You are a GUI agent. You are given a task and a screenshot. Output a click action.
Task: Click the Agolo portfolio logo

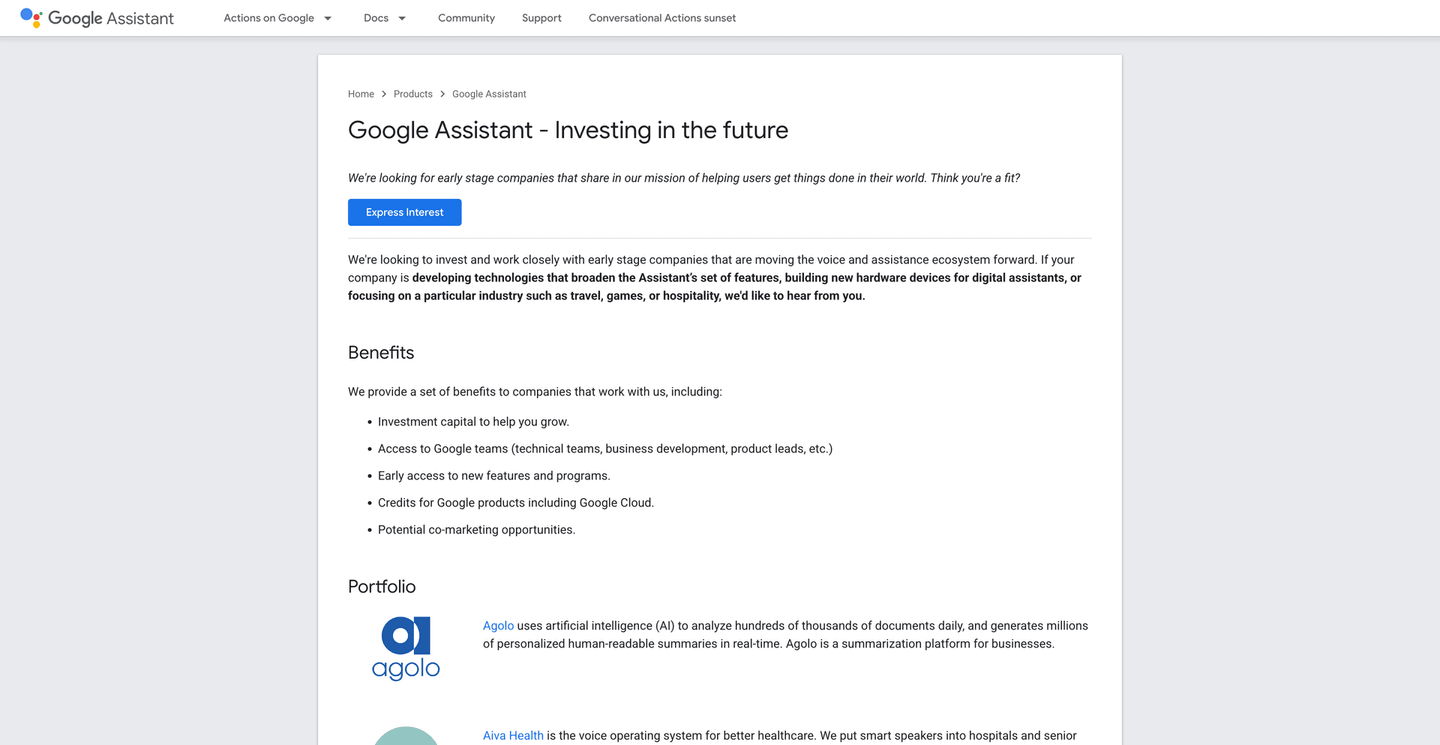(406, 648)
